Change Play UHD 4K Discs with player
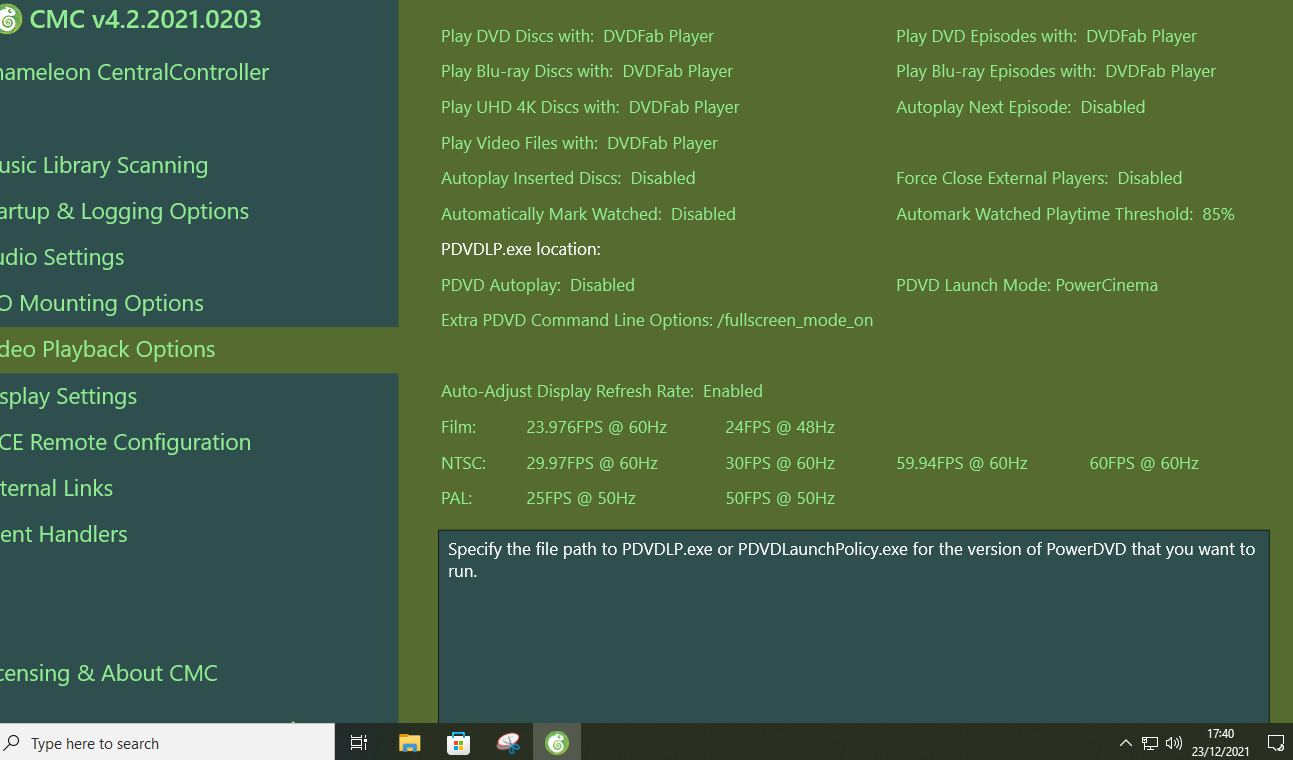Viewport: 1293px width, 760px height. 590,107
